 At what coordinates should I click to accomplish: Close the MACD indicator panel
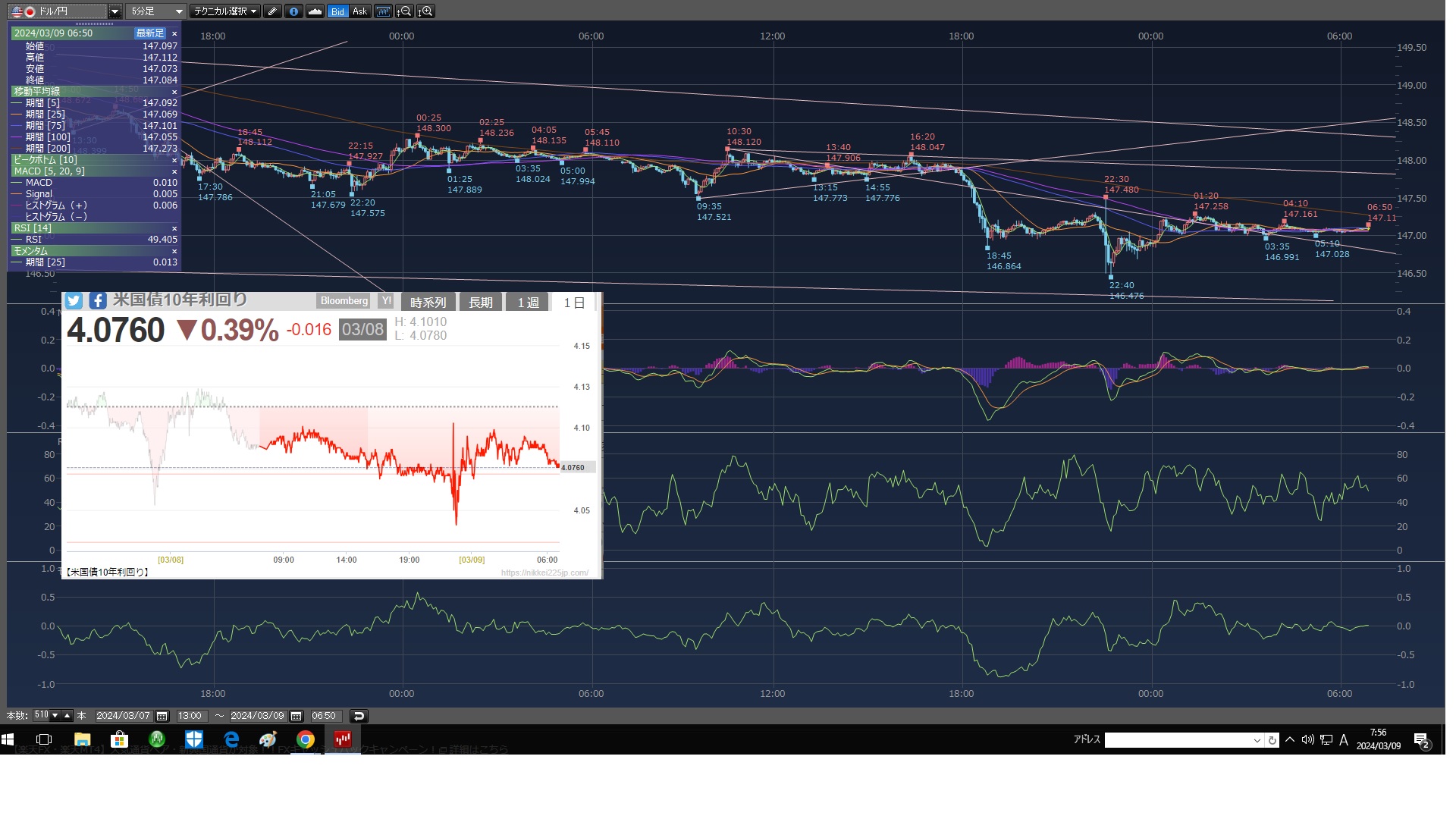[x=174, y=171]
